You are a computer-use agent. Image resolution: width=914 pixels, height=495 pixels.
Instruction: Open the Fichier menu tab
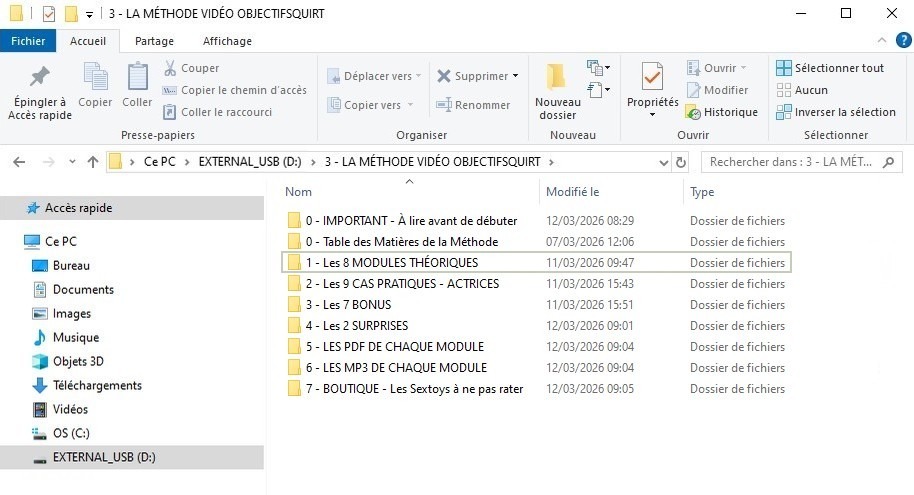coord(28,41)
